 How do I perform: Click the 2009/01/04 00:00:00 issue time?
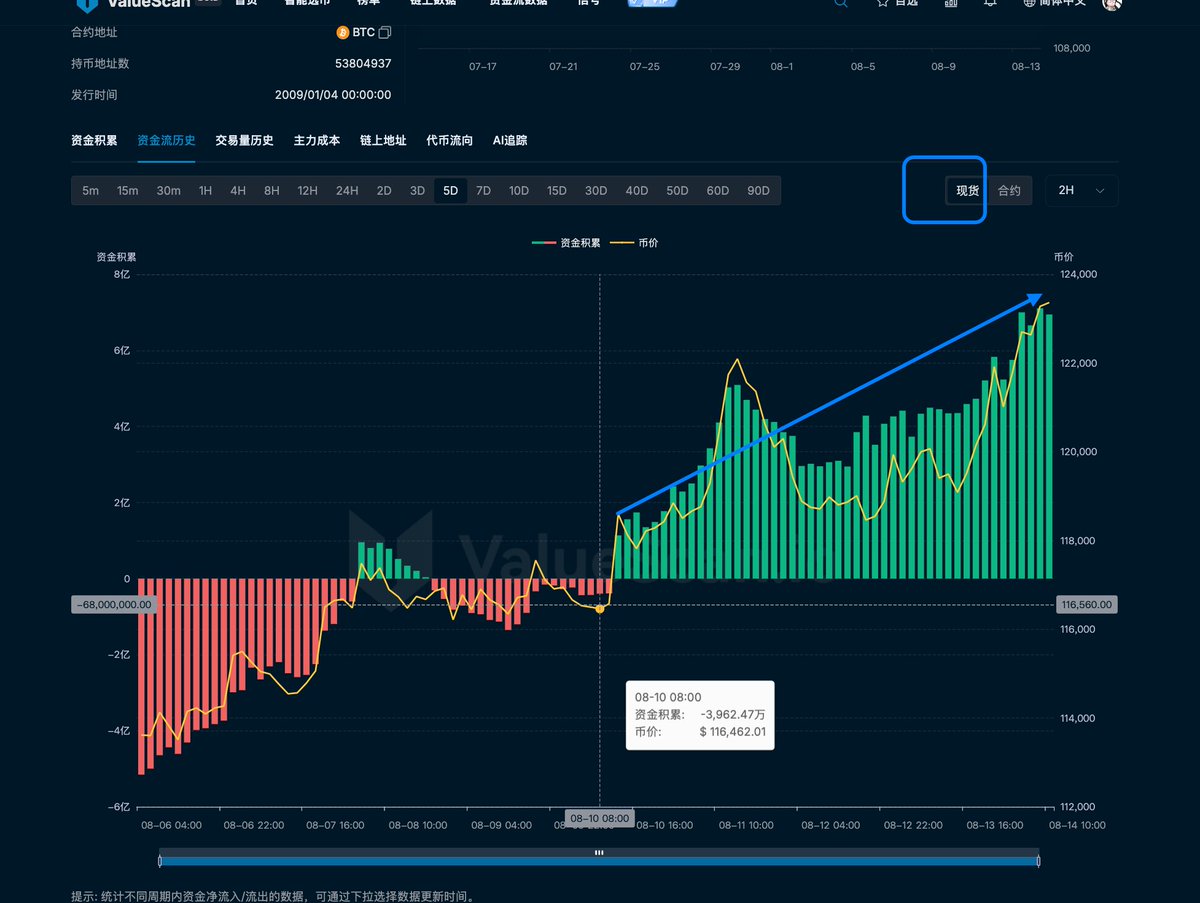point(333,95)
